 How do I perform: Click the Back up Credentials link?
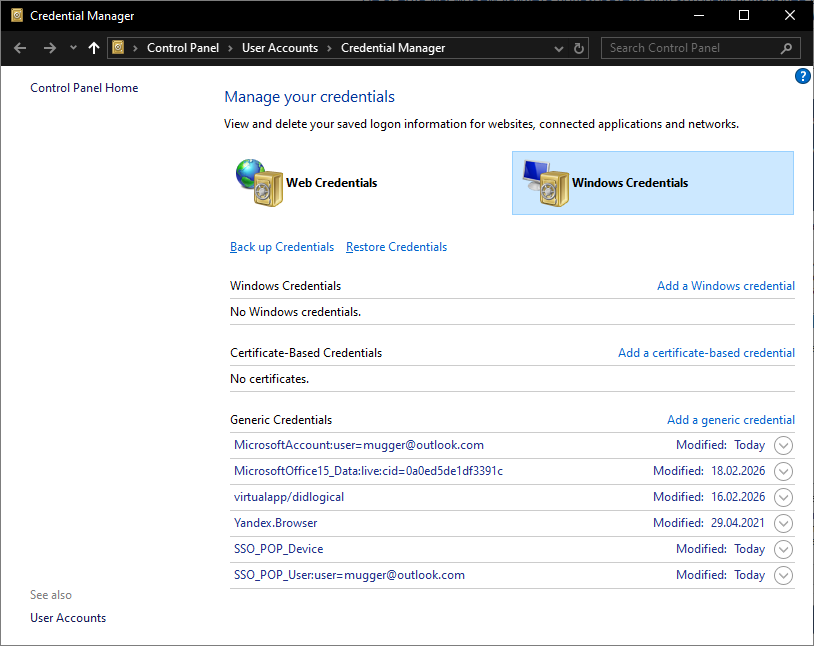click(x=281, y=246)
